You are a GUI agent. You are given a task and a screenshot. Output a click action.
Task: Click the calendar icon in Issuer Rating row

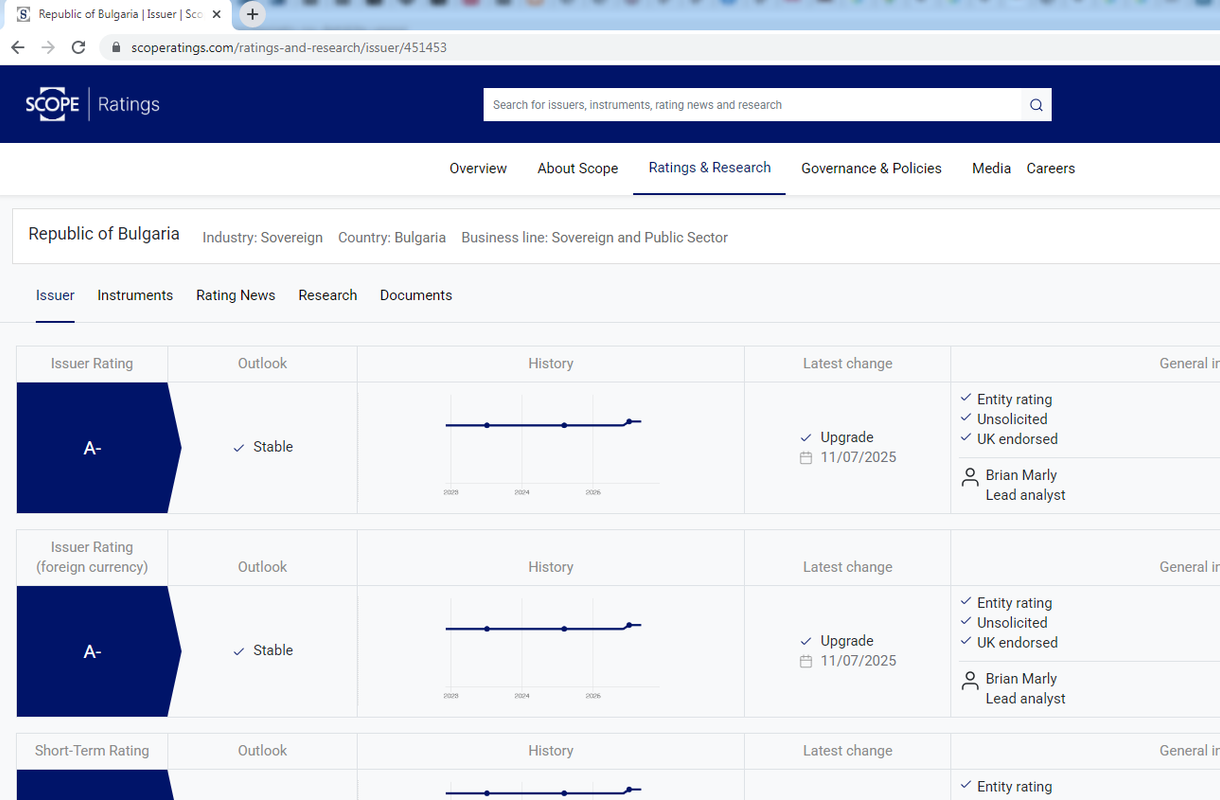click(806, 458)
